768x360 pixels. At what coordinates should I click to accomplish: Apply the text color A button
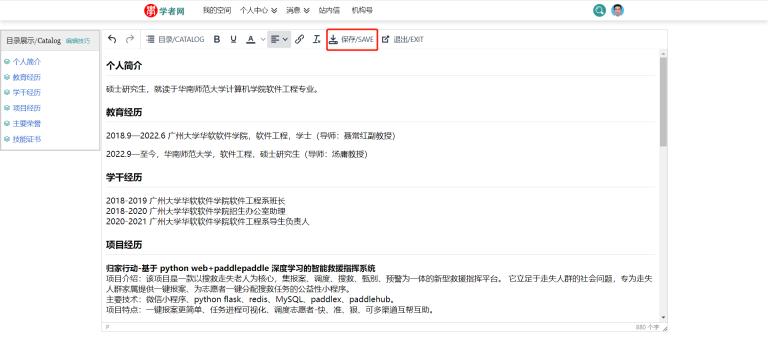point(250,39)
